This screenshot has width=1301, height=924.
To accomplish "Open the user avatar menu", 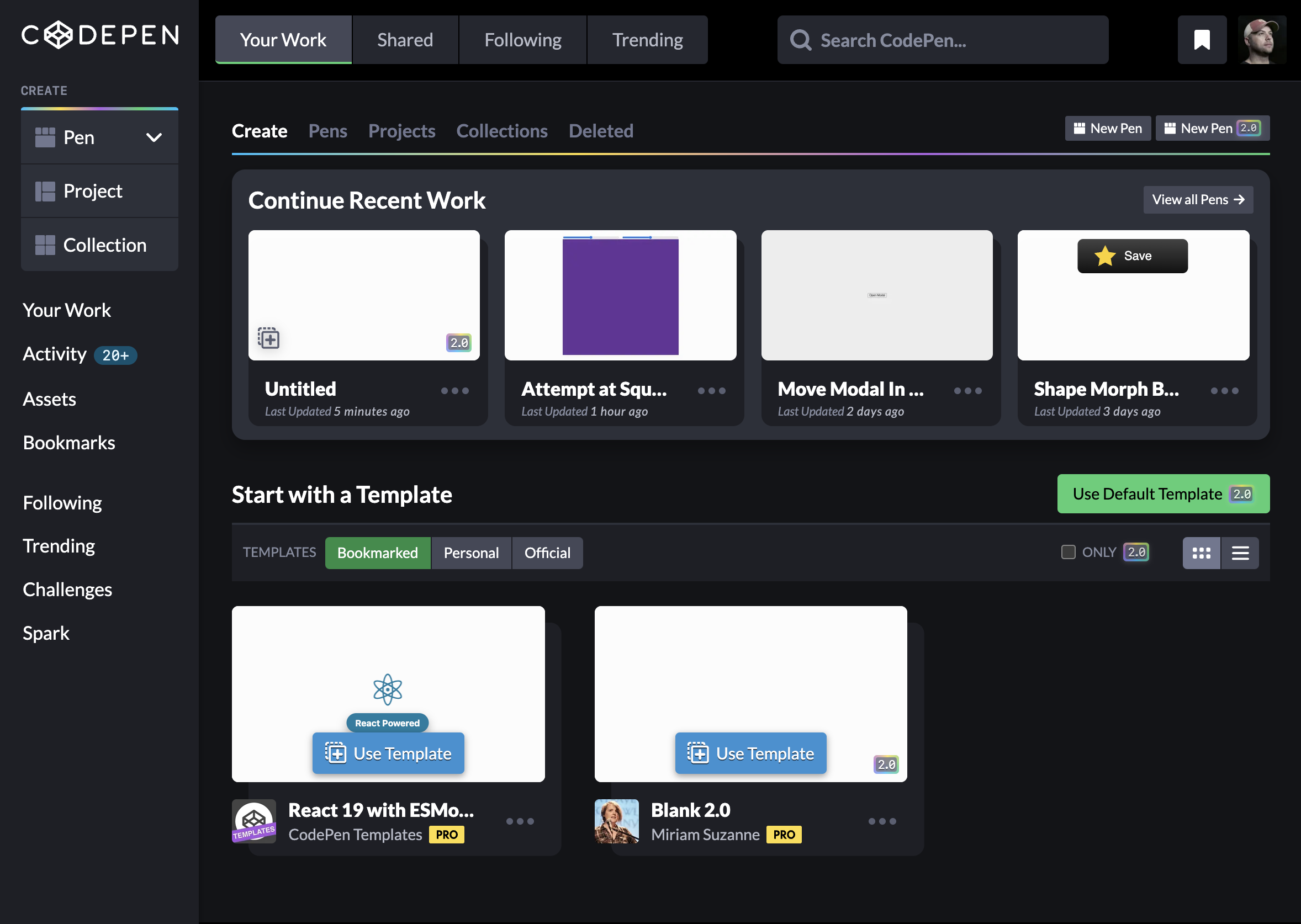I will point(1261,40).
